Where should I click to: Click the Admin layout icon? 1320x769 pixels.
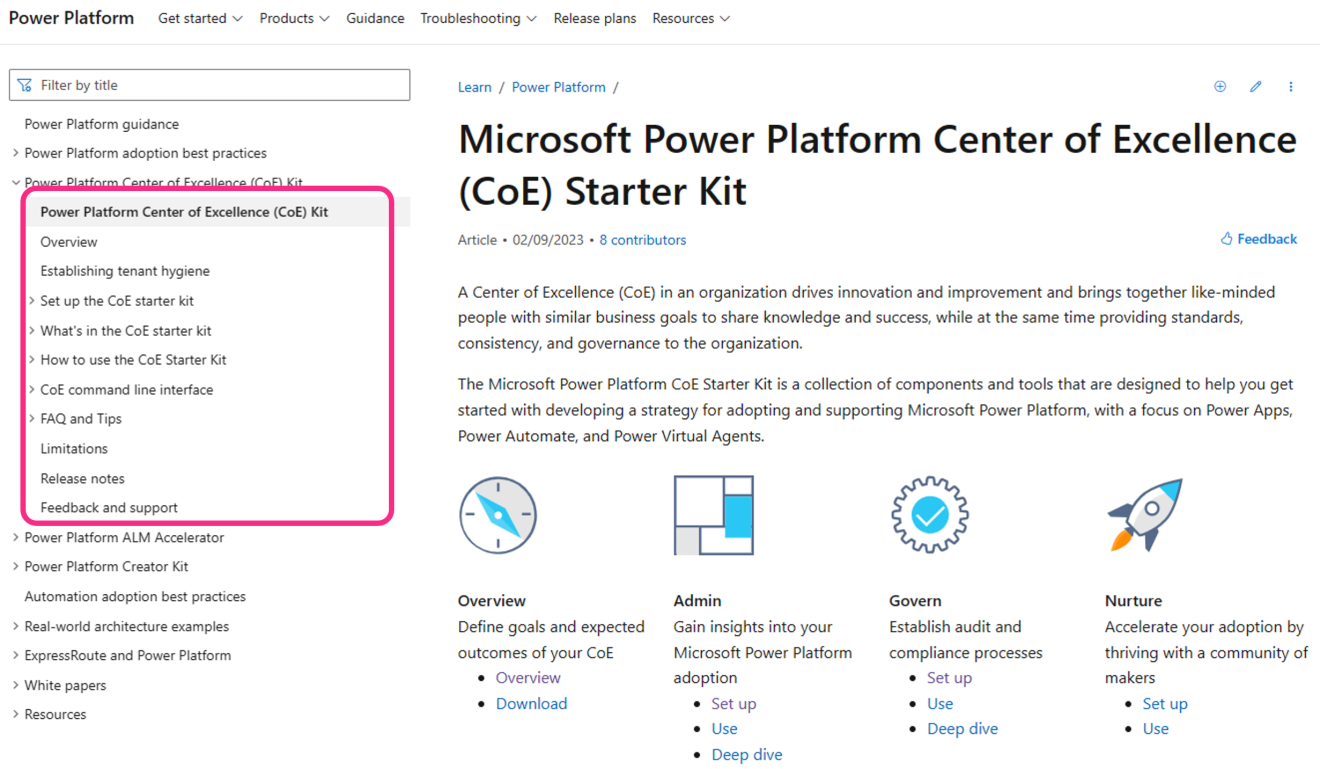[x=714, y=514]
